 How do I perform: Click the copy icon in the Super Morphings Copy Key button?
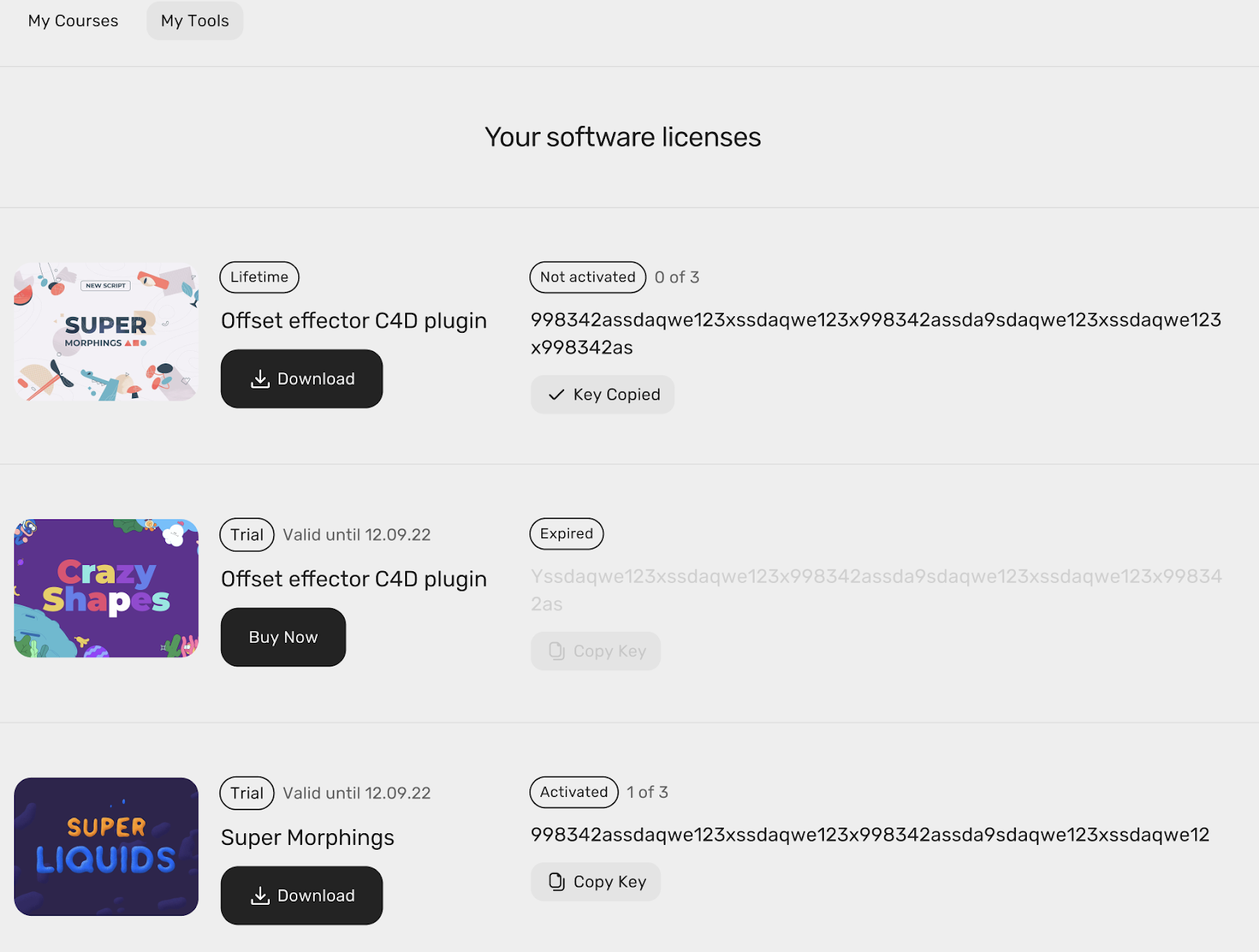556,882
